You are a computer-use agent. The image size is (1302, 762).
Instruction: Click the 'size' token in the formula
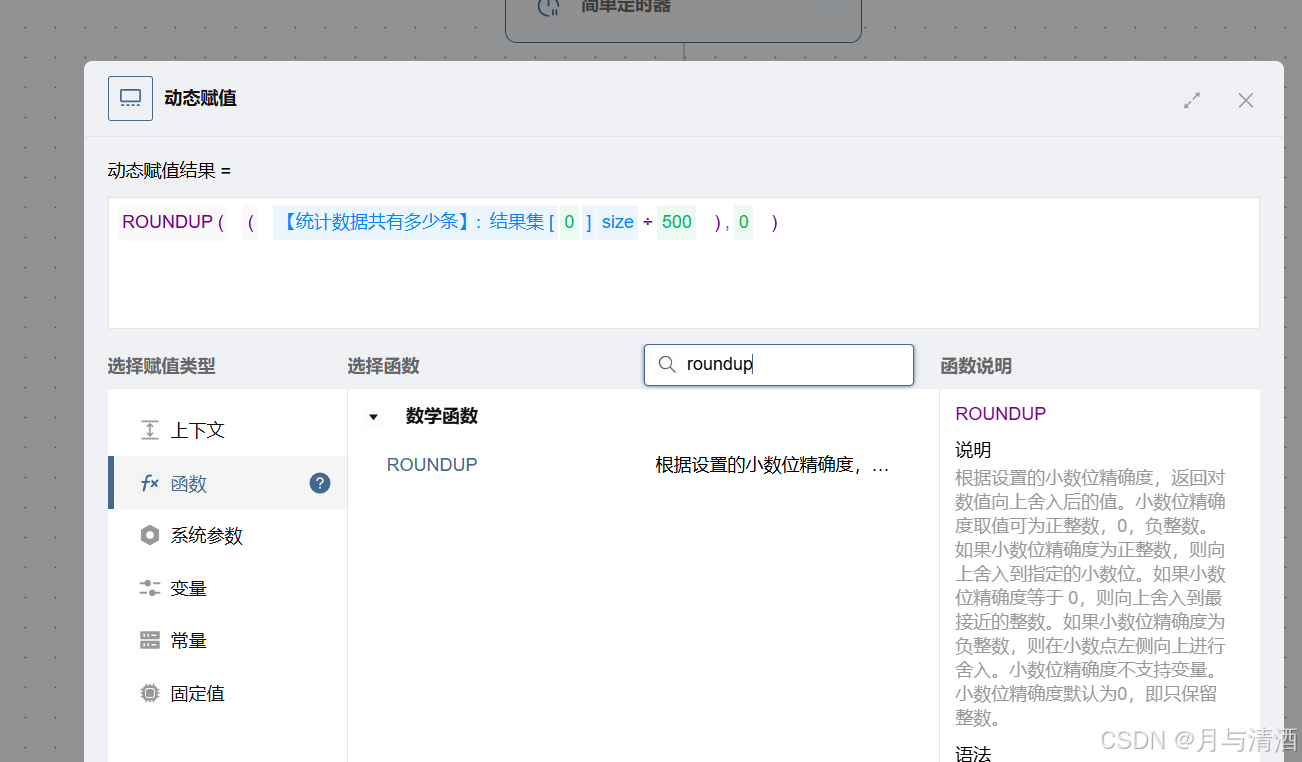618,222
